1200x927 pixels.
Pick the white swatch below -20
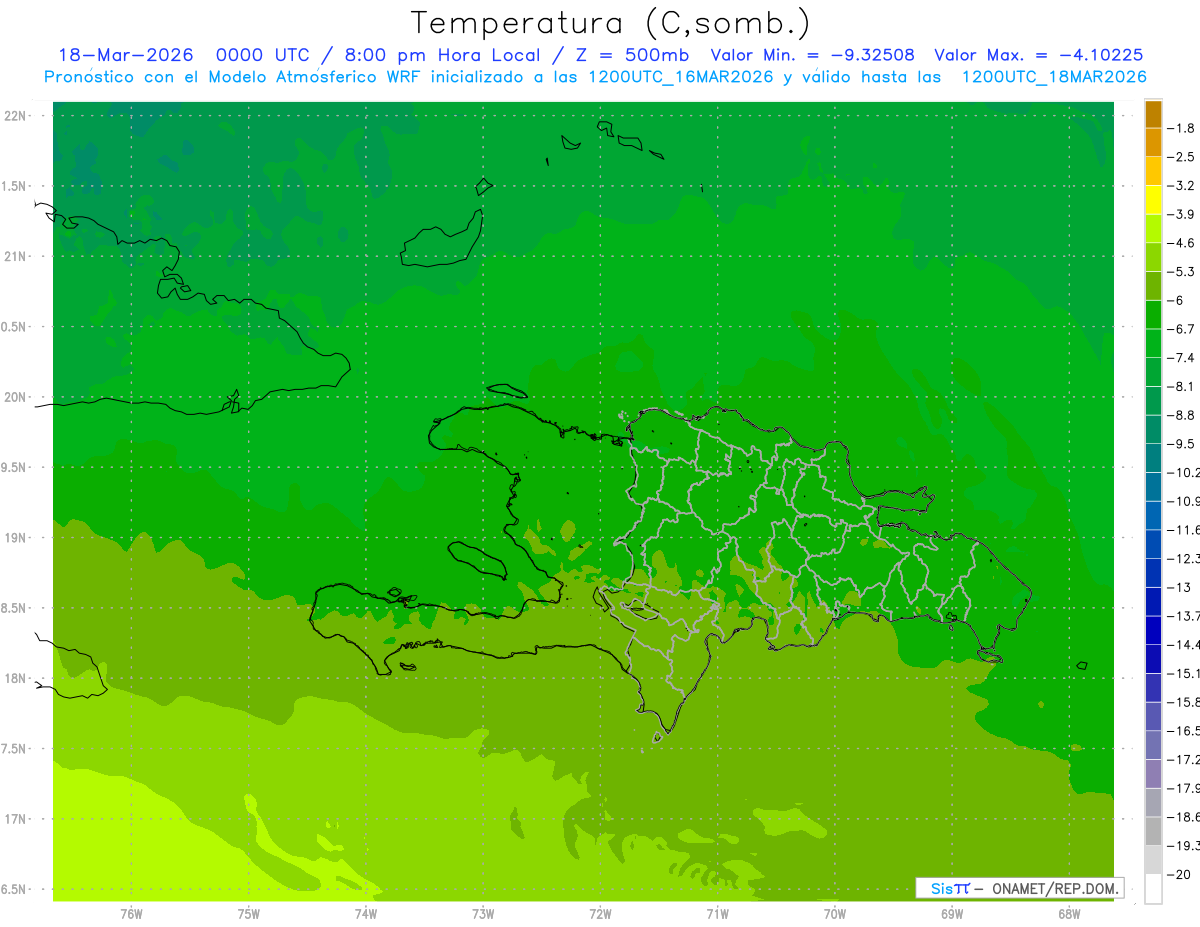click(1153, 889)
